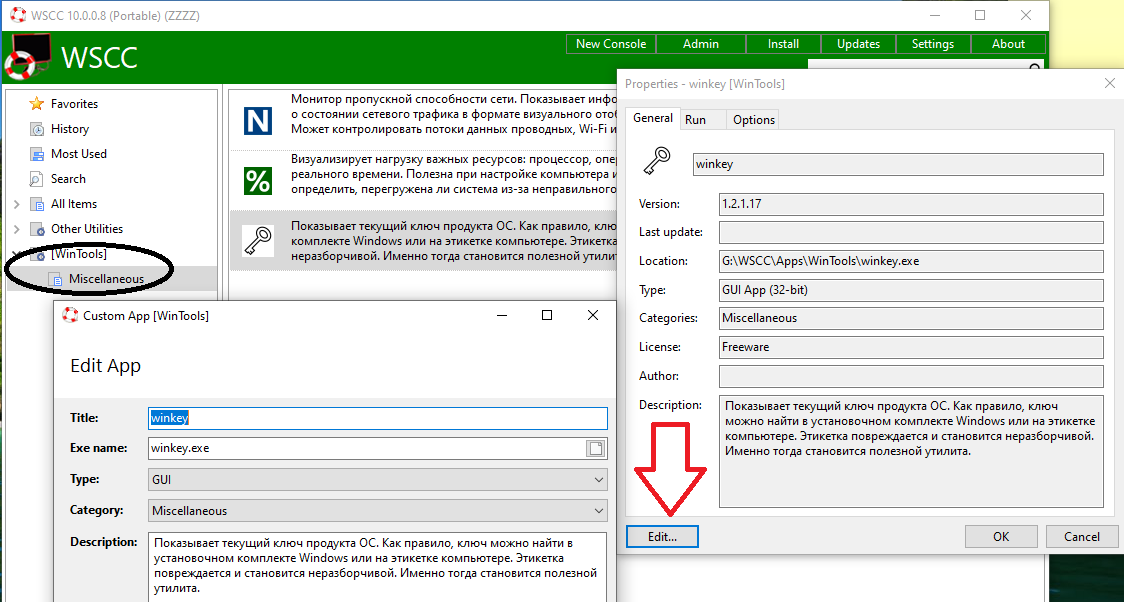This screenshot has width=1124, height=602.
Task: Switch to the Options tab
Action: pos(753,119)
